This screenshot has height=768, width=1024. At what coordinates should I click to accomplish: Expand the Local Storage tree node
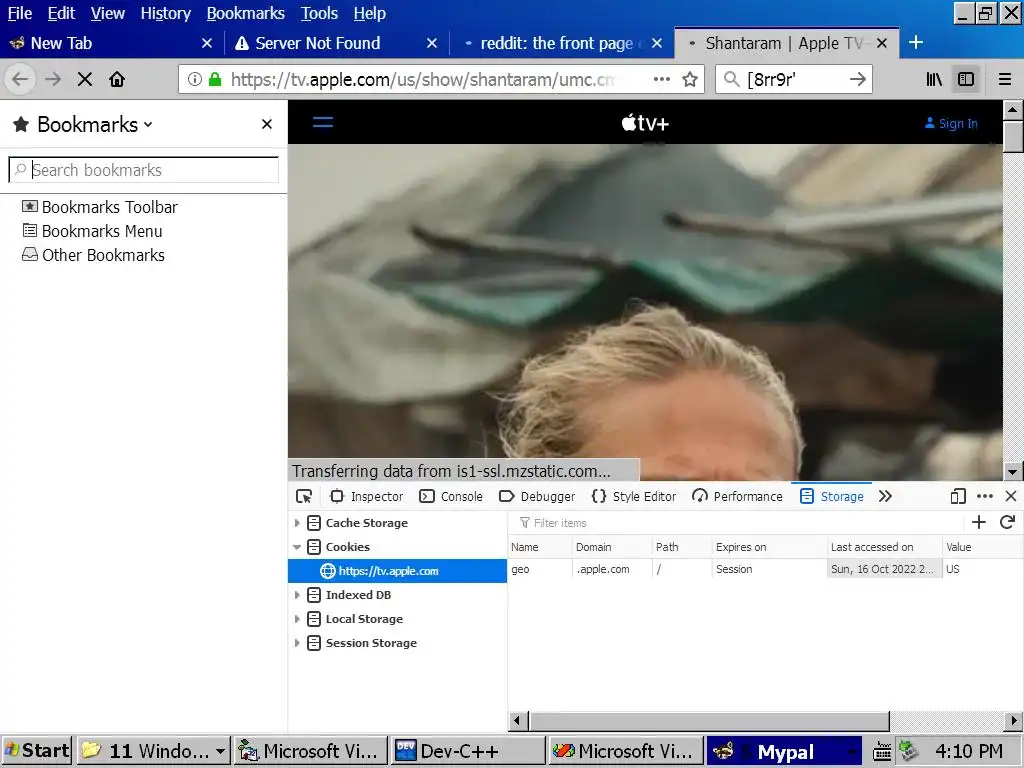click(297, 619)
